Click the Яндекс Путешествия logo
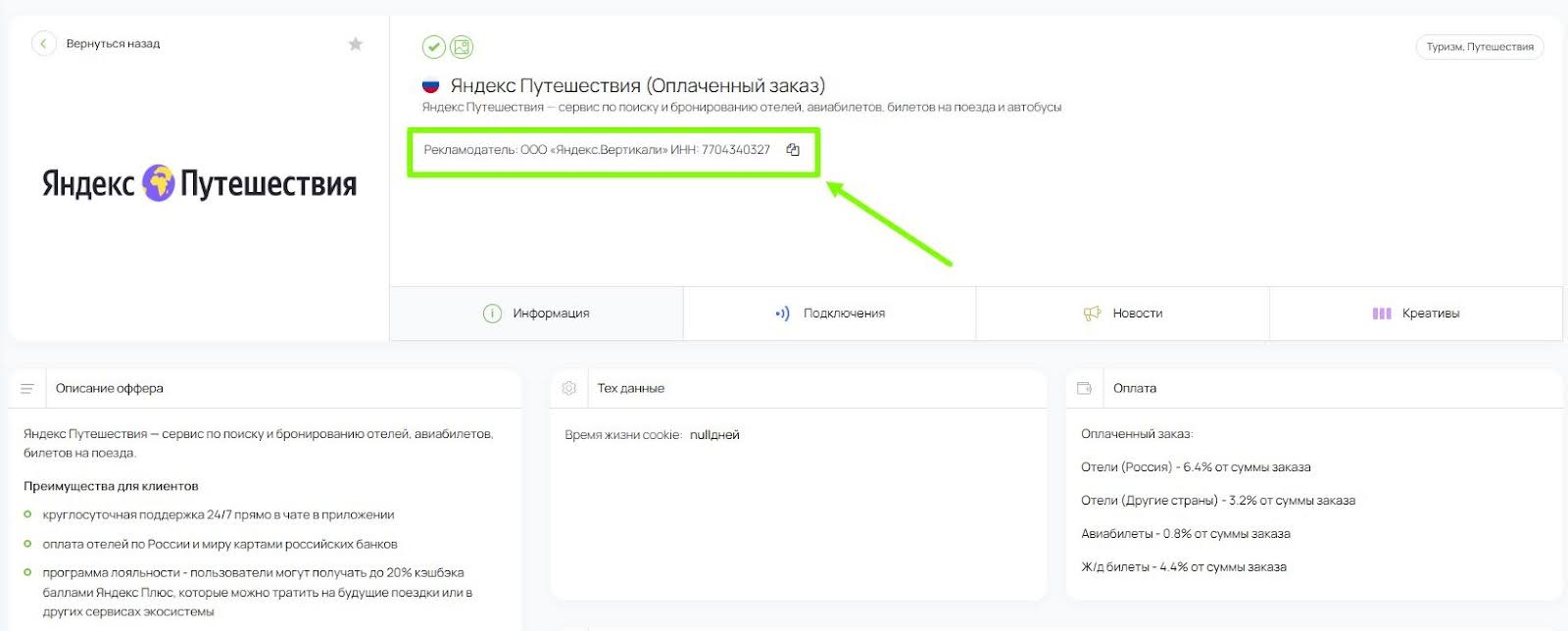The image size is (1568, 631). tap(199, 183)
